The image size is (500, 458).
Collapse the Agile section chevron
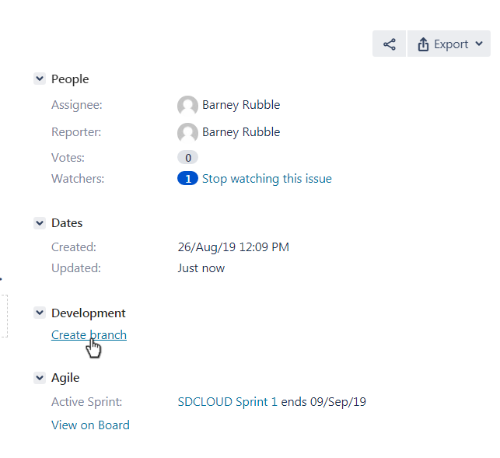coord(40,378)
